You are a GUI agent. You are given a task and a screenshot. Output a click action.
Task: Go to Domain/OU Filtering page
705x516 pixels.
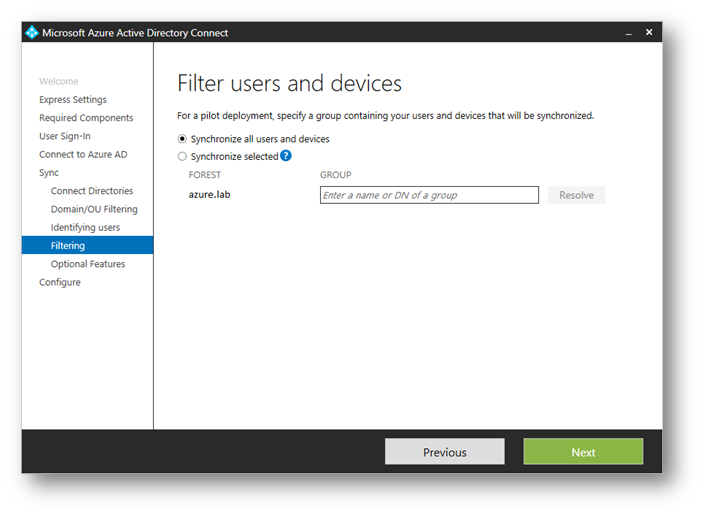94,209
